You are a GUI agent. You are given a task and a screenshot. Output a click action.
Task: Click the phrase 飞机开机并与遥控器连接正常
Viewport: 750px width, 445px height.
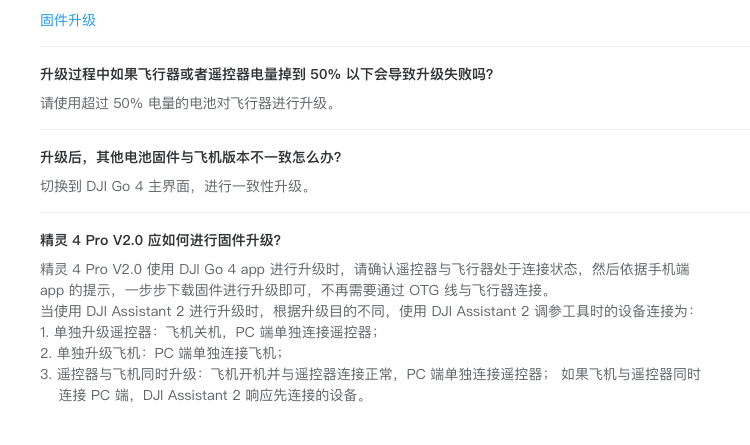[301, 374]
